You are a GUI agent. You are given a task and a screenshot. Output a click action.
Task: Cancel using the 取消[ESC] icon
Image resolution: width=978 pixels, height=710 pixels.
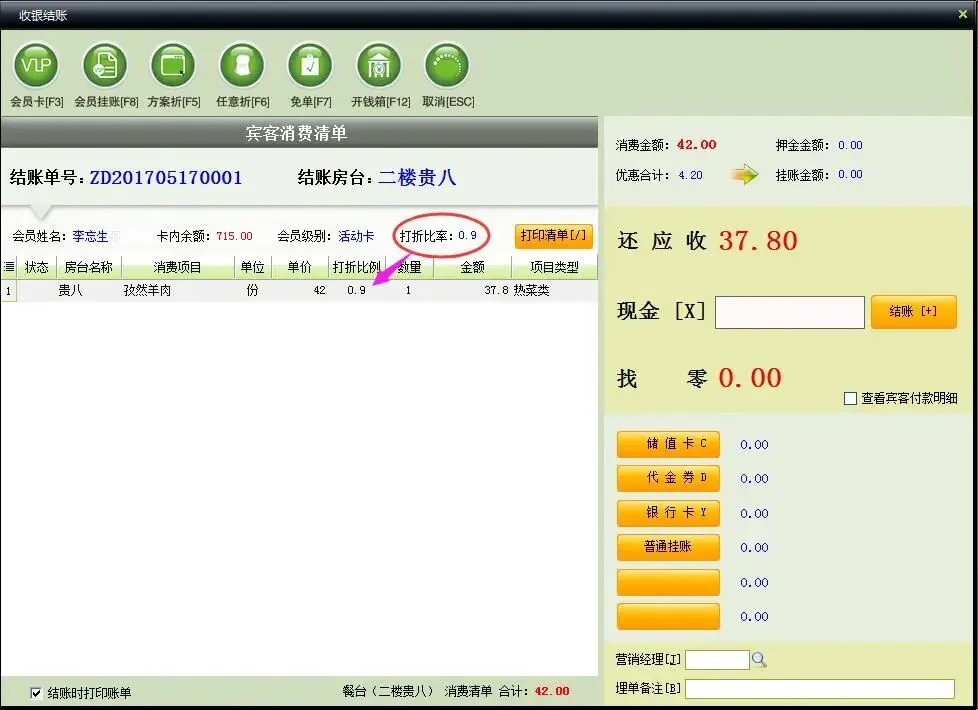click(x=447, y=66)
